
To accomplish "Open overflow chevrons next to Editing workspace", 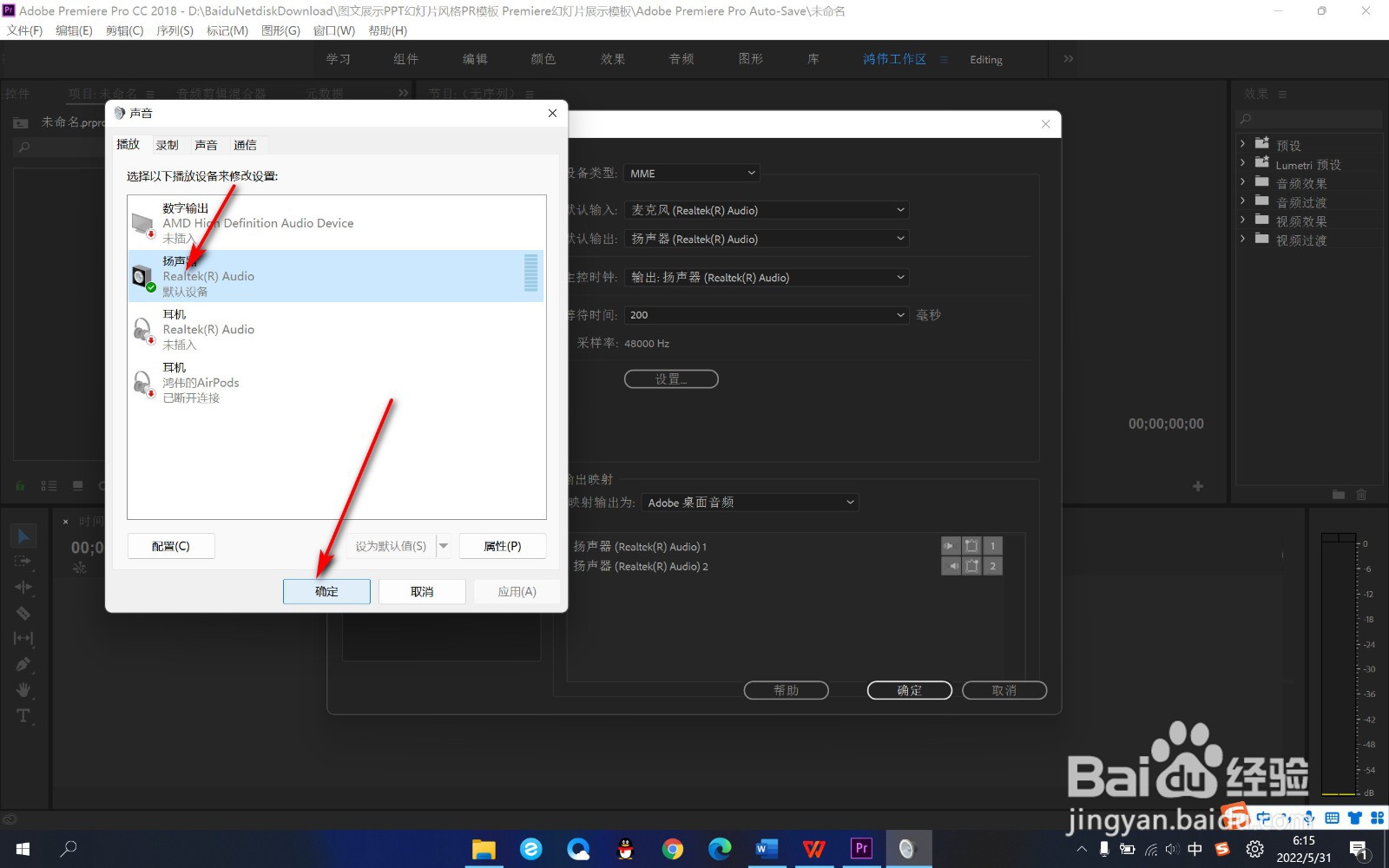I will click(x=1069, y=59).
